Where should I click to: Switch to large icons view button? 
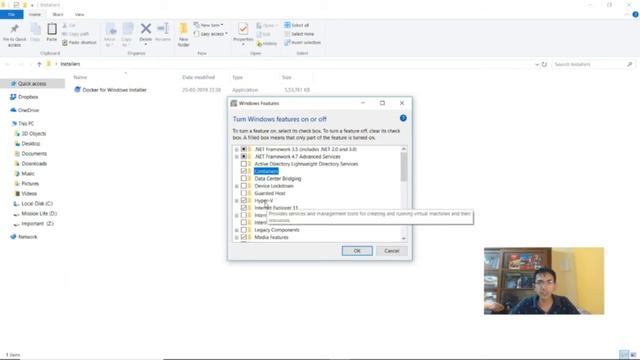coord(633,354)
